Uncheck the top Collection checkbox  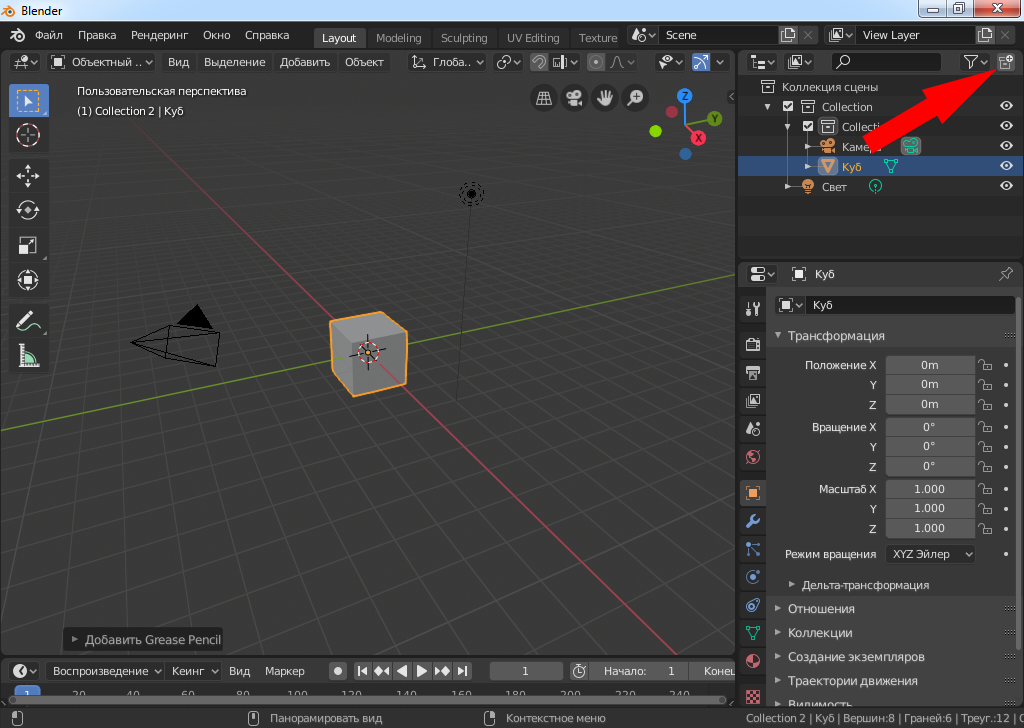788,107
